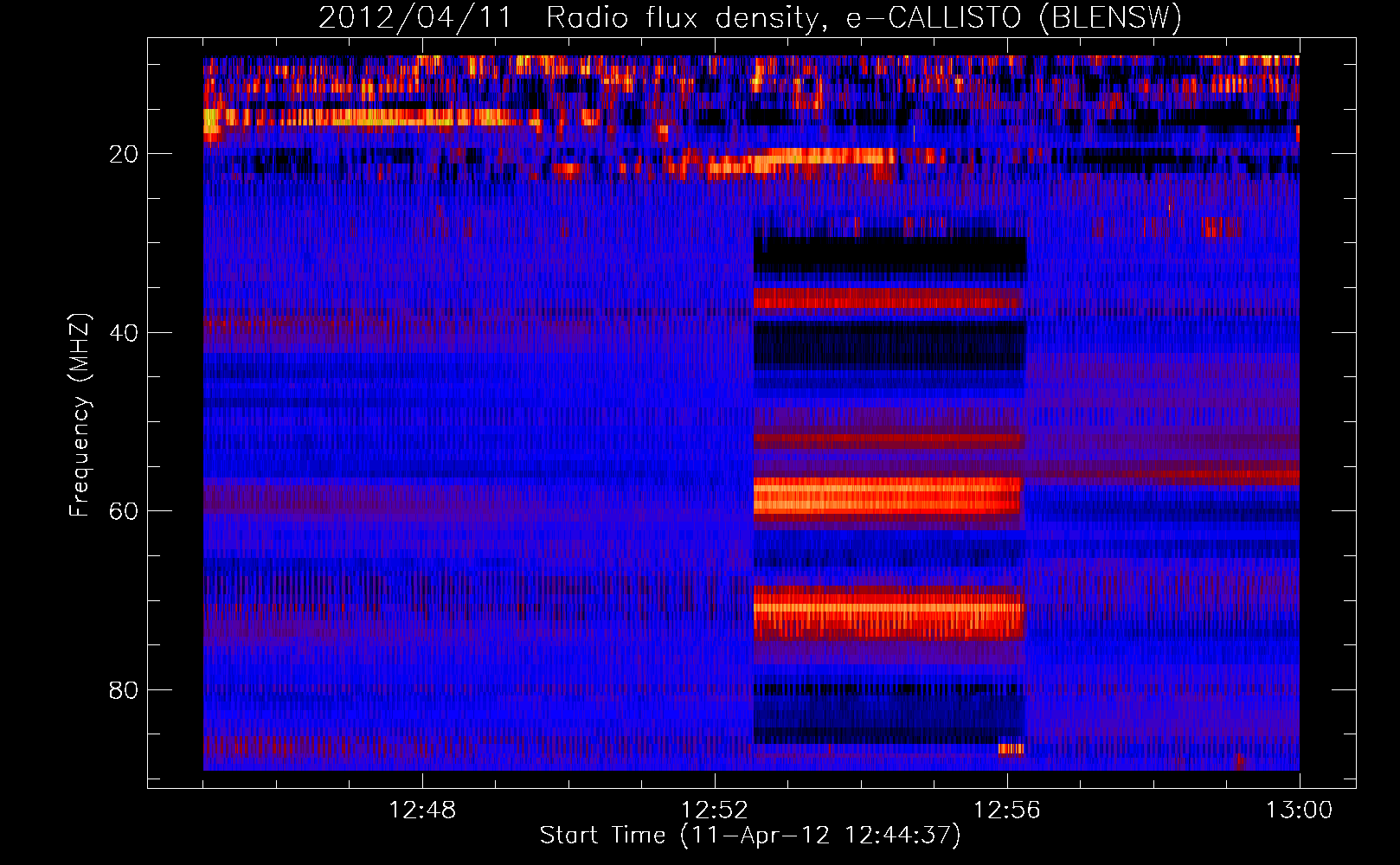
Task: Click the 40 MHz frequency tick label
Action: pyautogui.click(x=125, y=333)
